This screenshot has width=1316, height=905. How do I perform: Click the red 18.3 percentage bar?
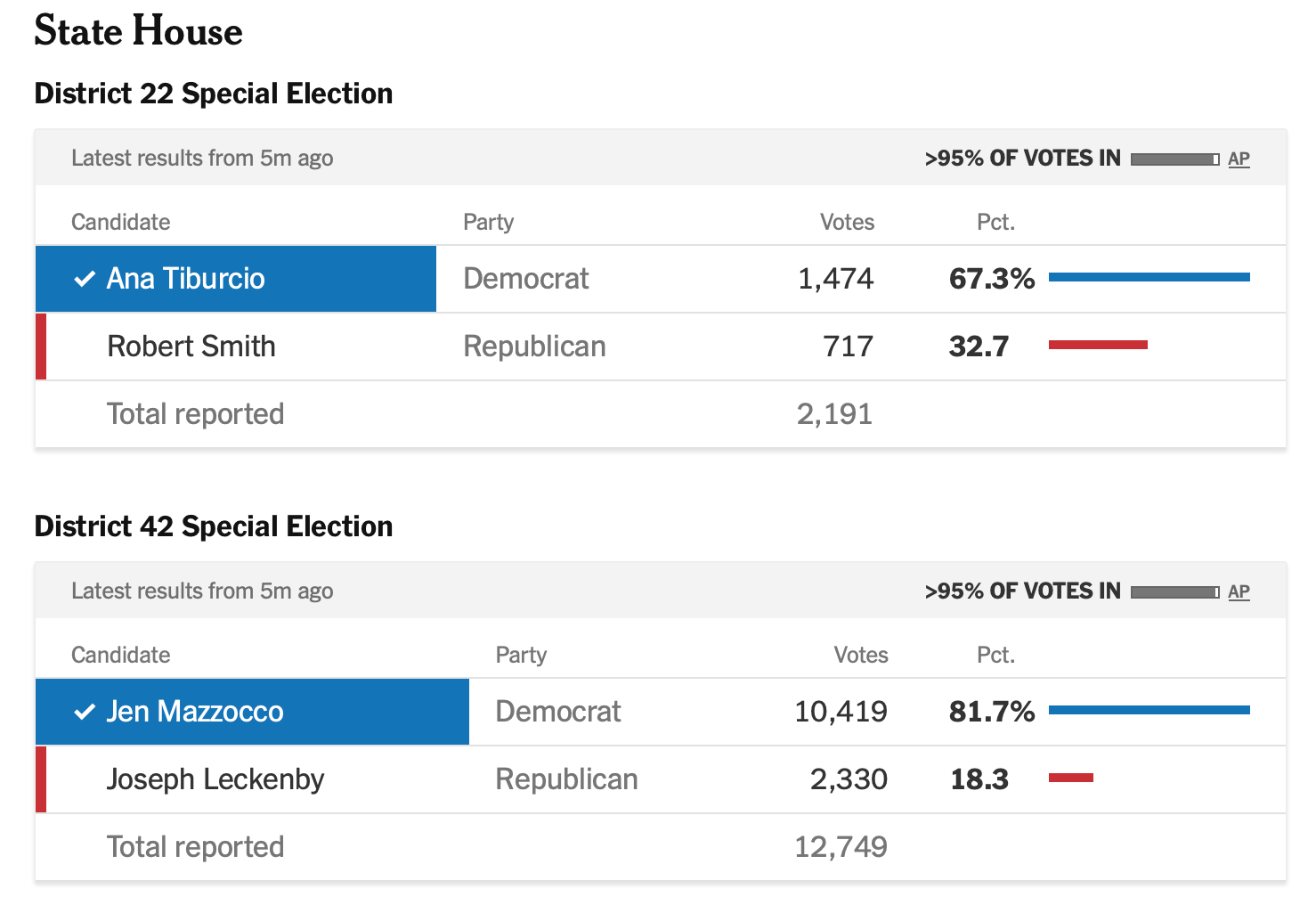(1070, 778)
